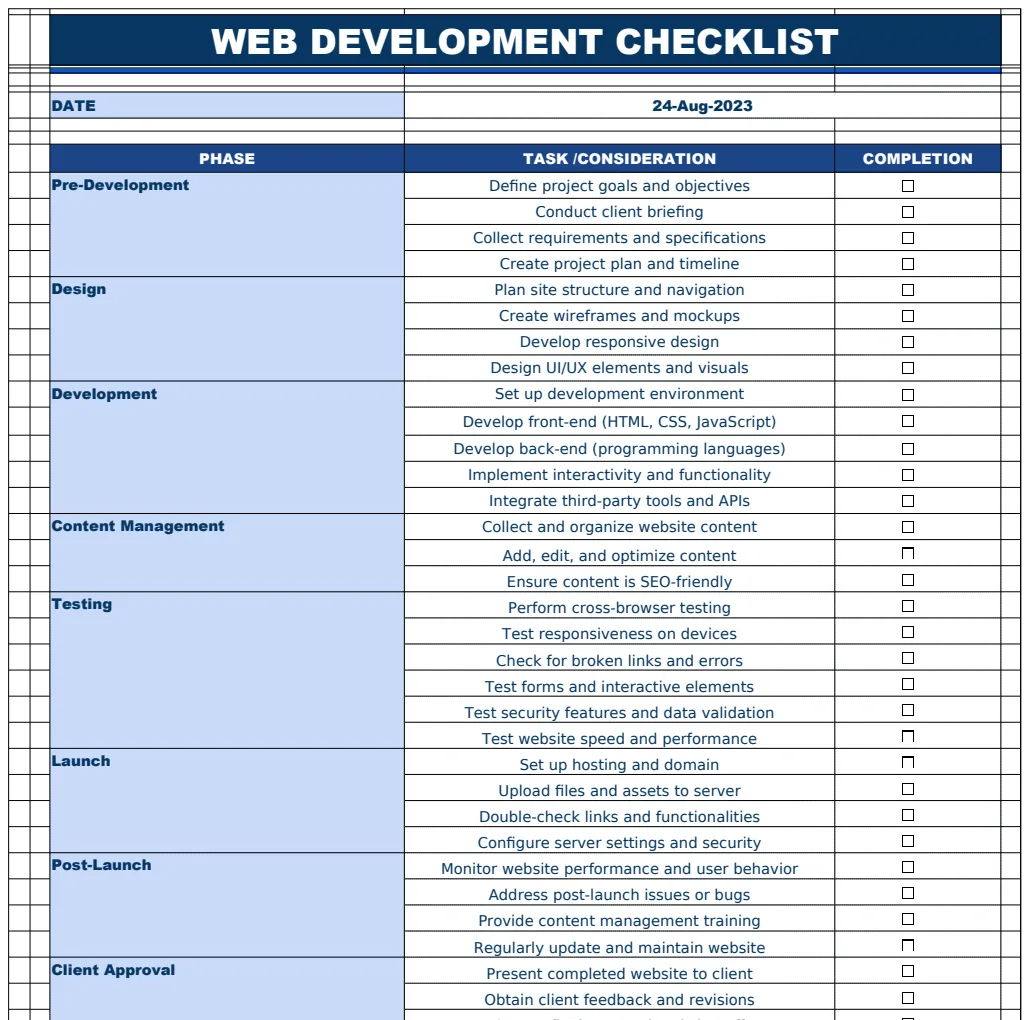This screenshot has width=1030, height=1020.
Task: Tick Regularly update and maintain website checkbox
Action: click(x=908, y=946)
